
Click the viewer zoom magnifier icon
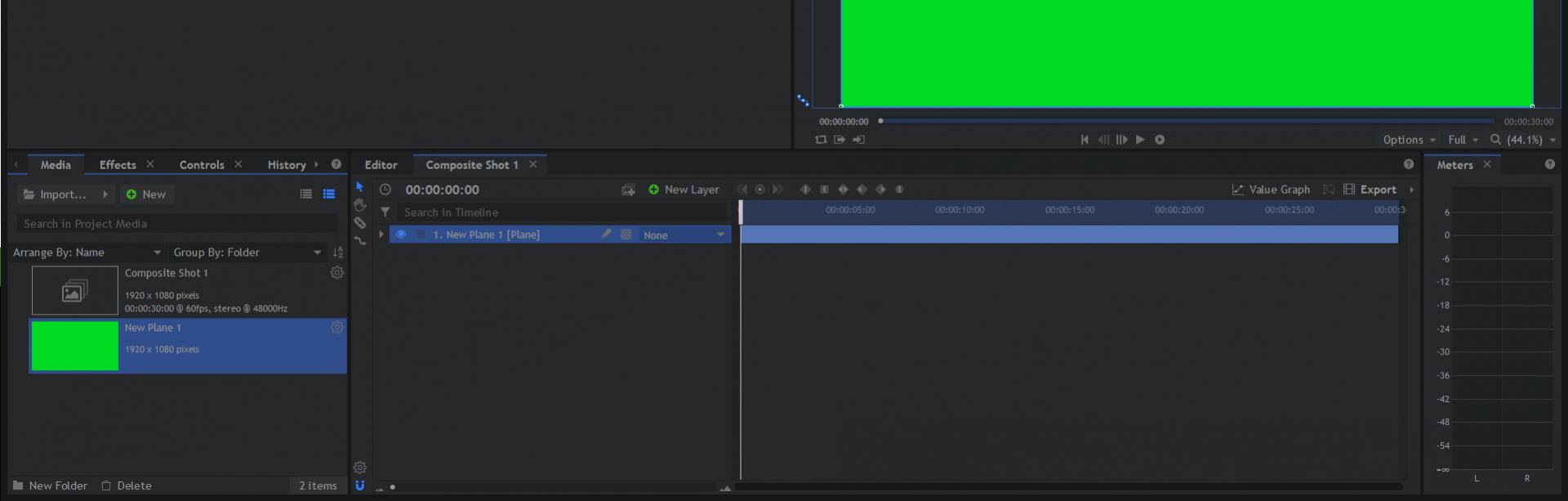(x=1495, y=140)
